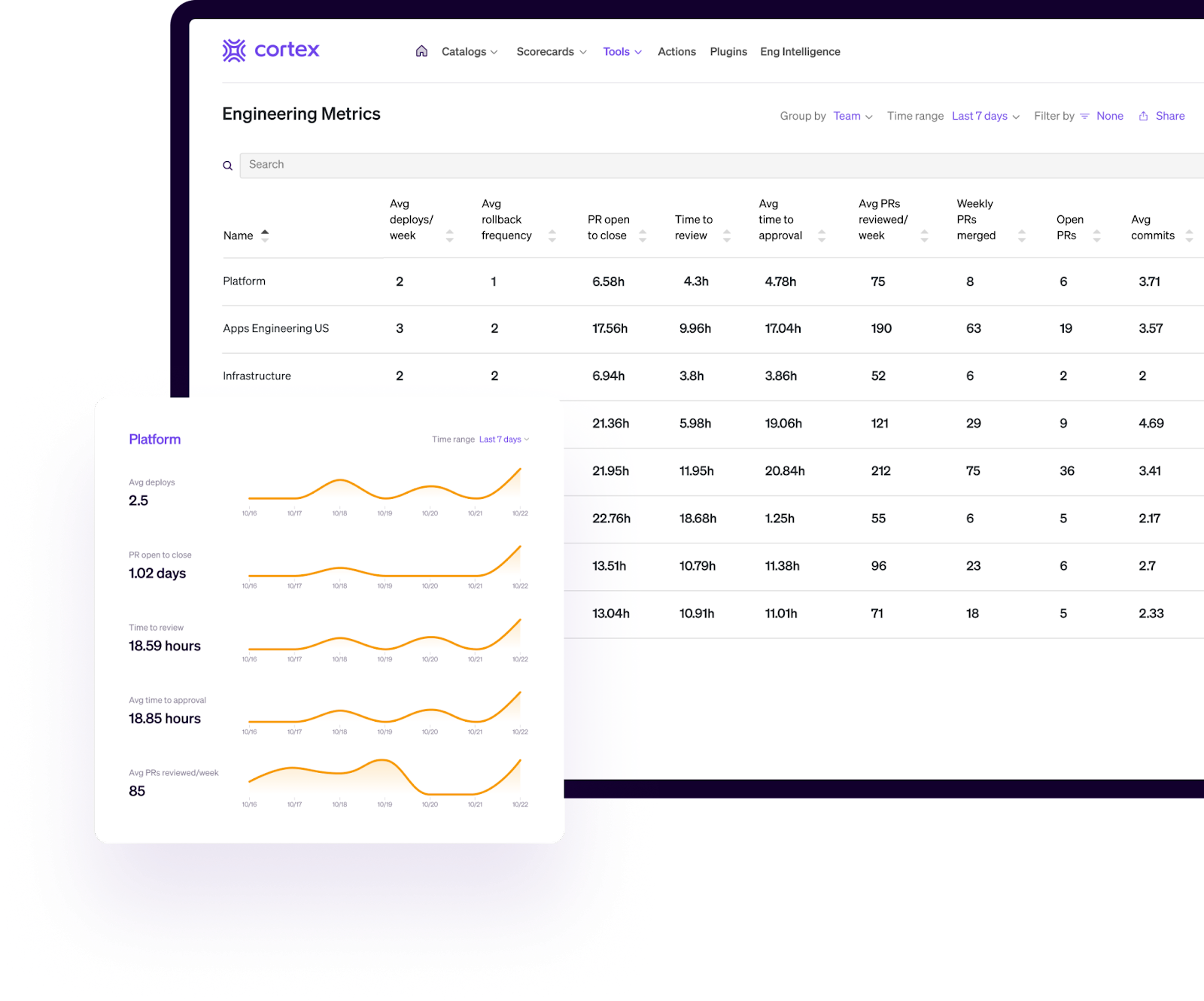Toggle sort on Avg PRs reviewed/week column

[925, 235]
